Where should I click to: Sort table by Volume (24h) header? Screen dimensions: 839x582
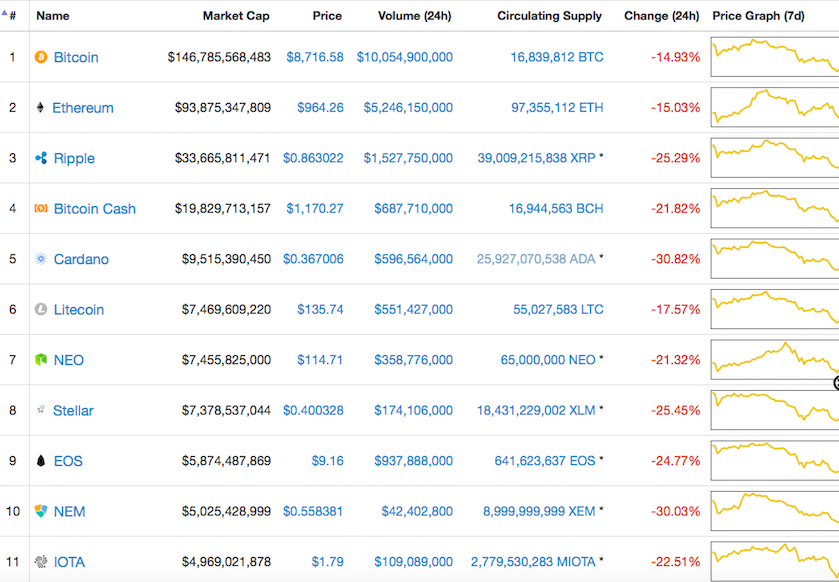[415, 16]
